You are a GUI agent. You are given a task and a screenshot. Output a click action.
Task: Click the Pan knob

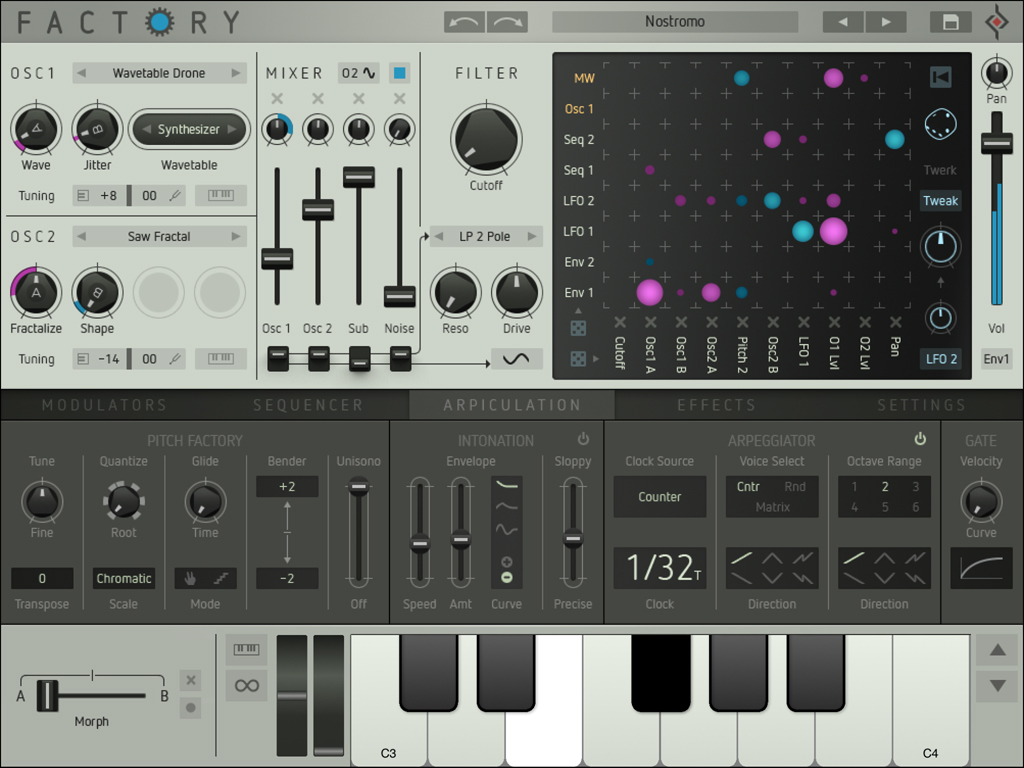point(997,72)
